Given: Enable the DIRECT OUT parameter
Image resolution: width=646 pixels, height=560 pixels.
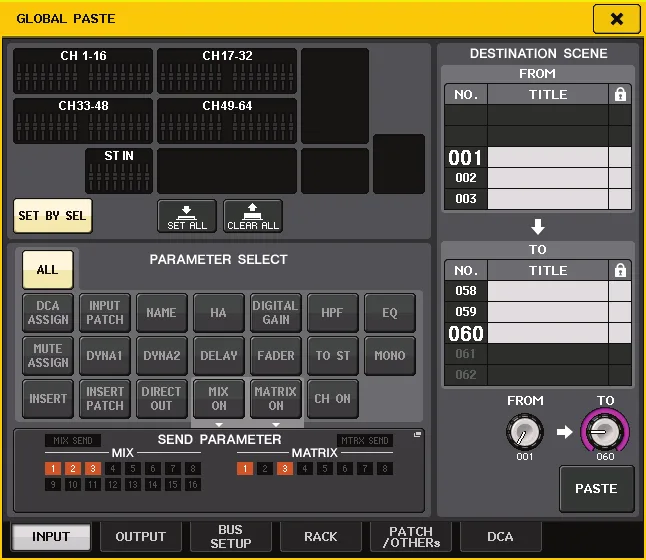Looking at the screenshot, I should pyautogui.click(x=162, y=399).
